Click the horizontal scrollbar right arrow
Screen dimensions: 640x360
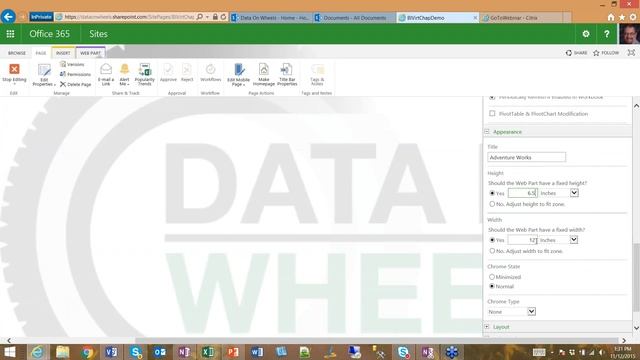pos(624,340)
